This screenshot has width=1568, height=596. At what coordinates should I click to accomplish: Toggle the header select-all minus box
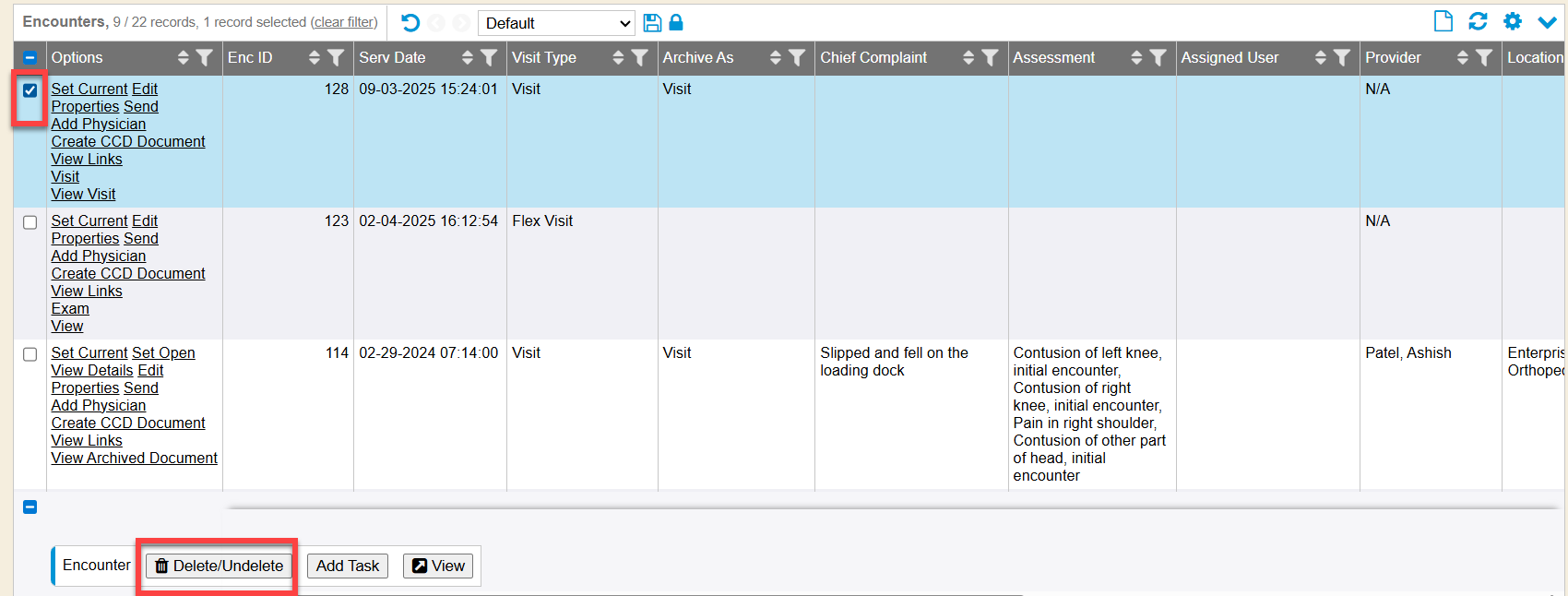pyautogui.click(x=30, y=58)
